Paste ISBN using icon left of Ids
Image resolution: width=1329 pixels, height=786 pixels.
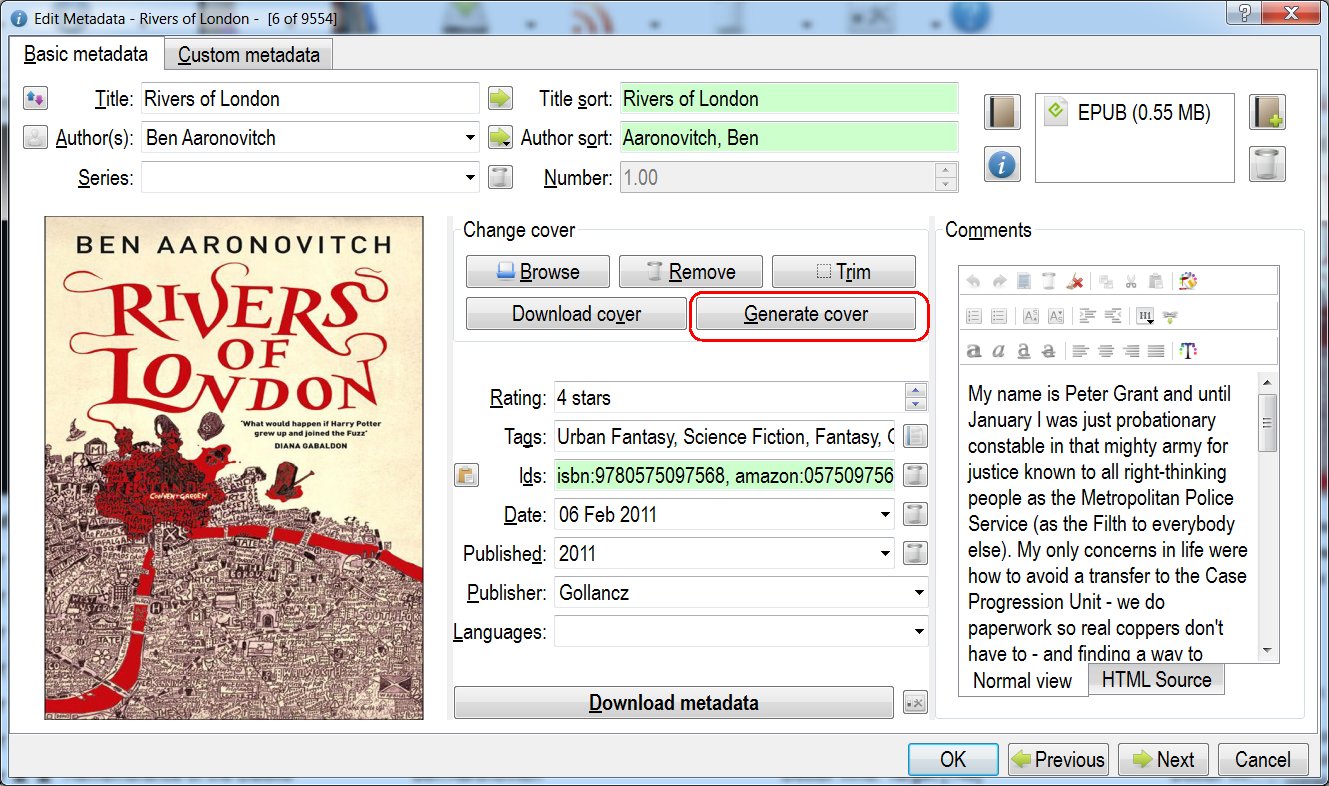tap(467, 475)
